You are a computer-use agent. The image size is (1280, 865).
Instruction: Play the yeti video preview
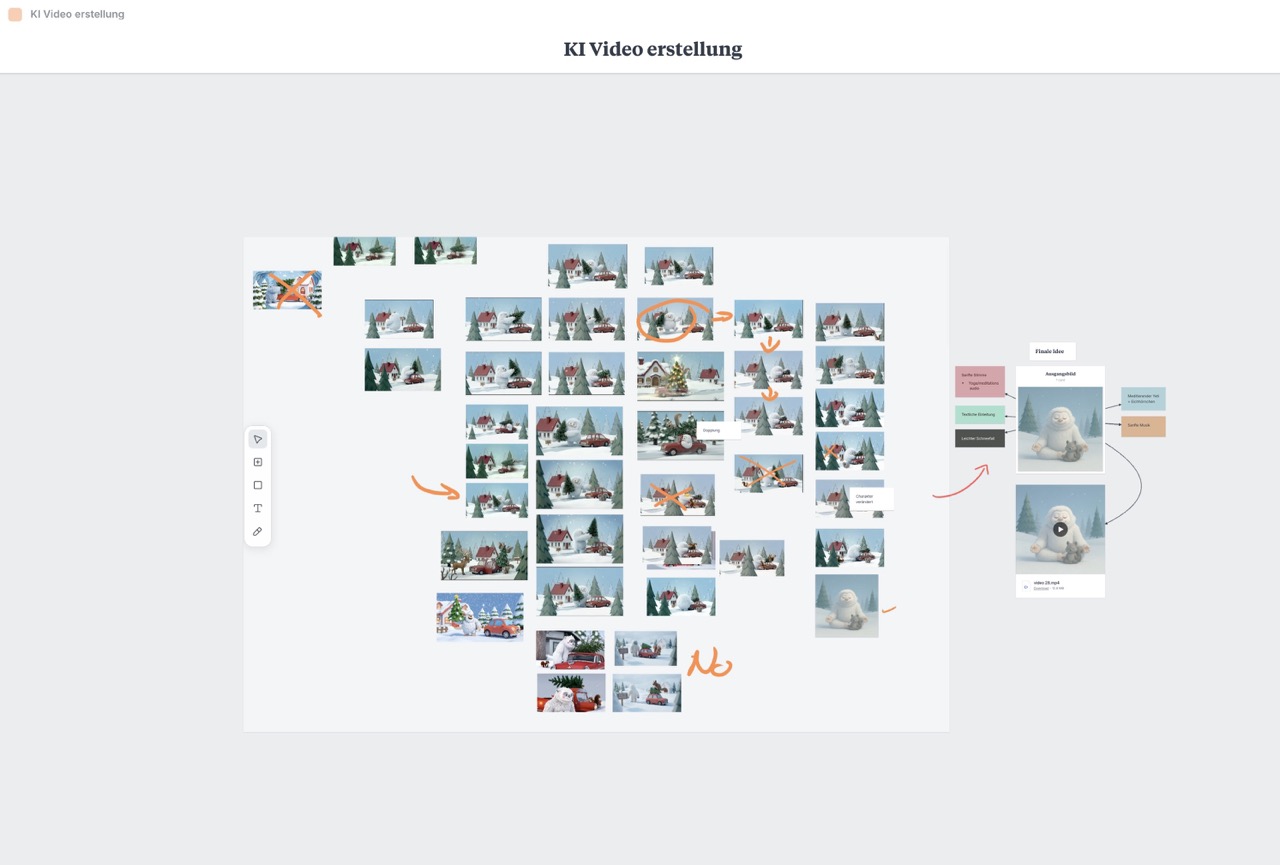1060,529
